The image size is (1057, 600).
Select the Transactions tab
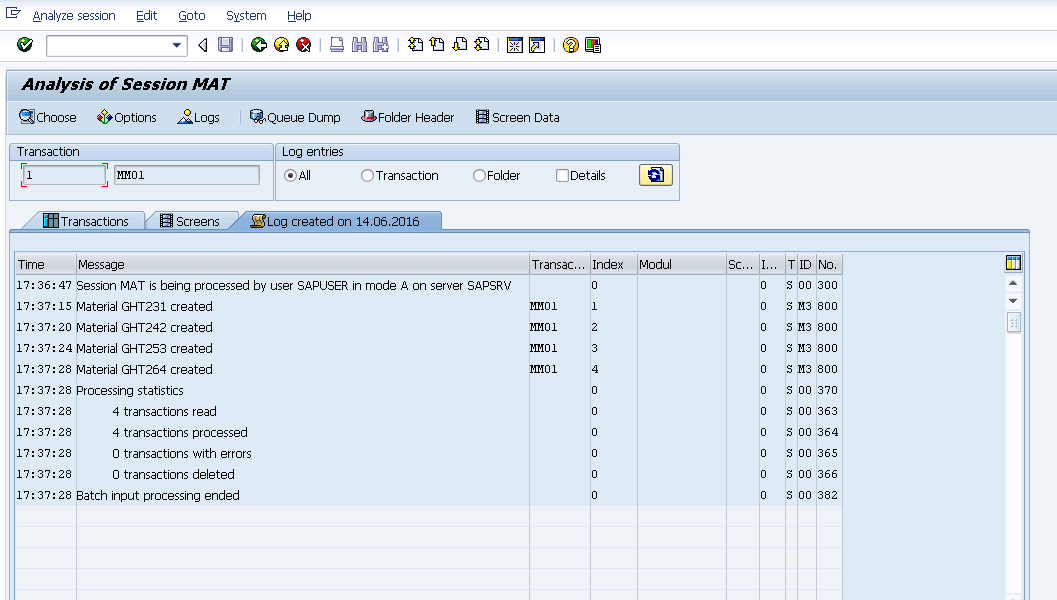point(89,221)
